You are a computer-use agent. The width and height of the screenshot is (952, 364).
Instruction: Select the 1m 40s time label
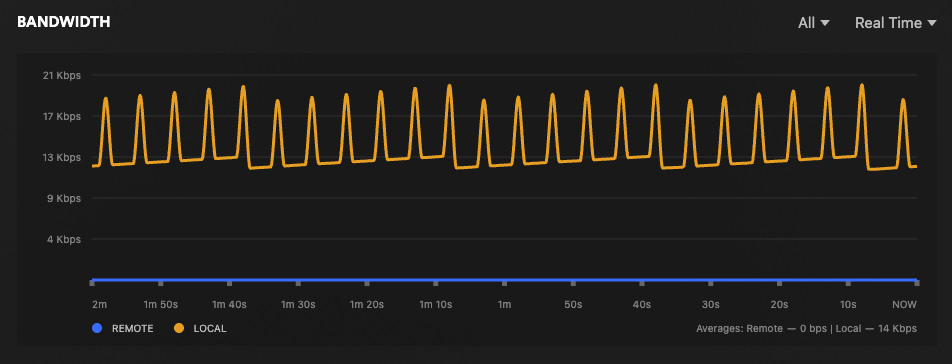pos(229,304)
